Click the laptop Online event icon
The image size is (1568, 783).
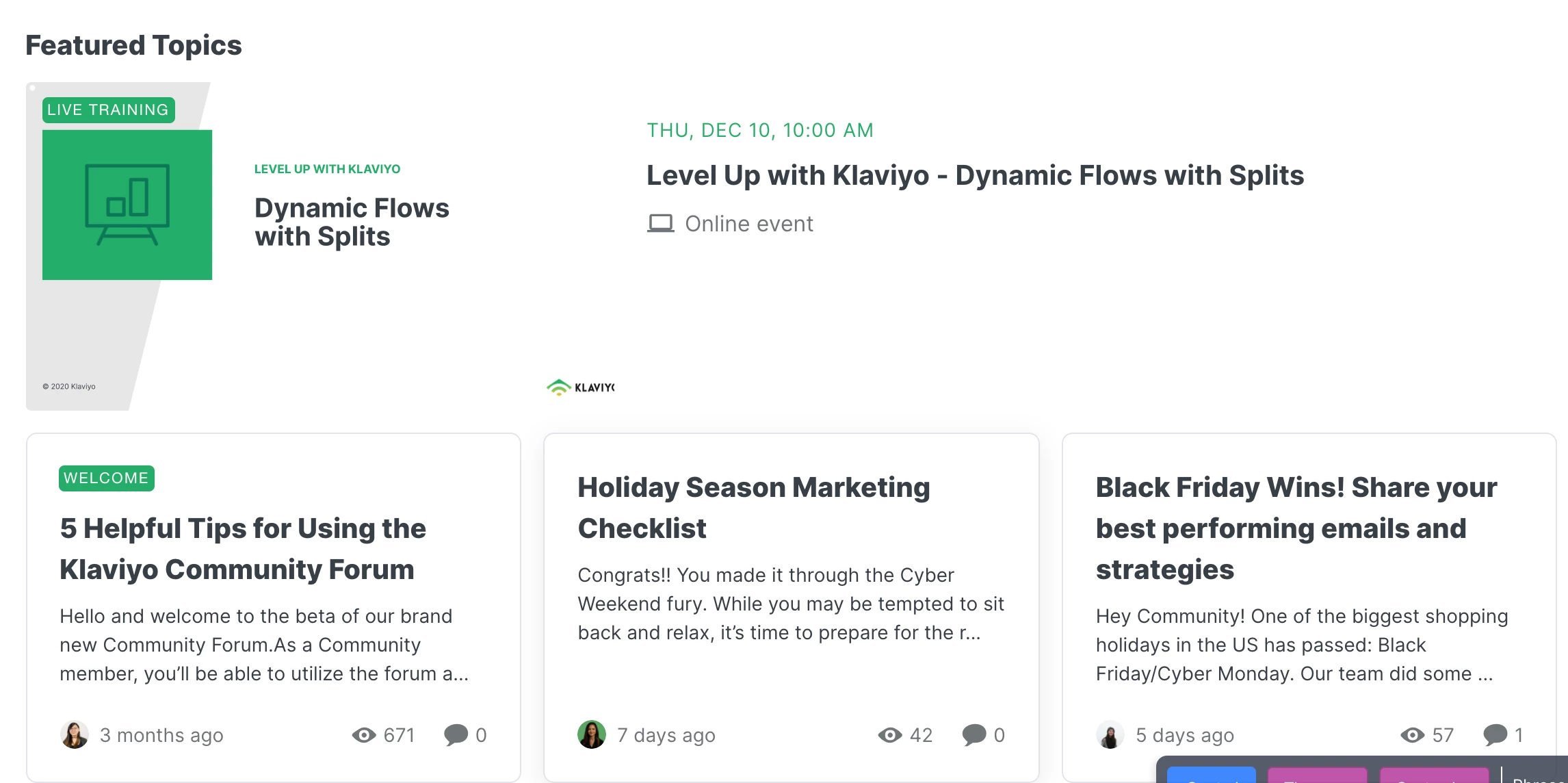coord(660,224)
